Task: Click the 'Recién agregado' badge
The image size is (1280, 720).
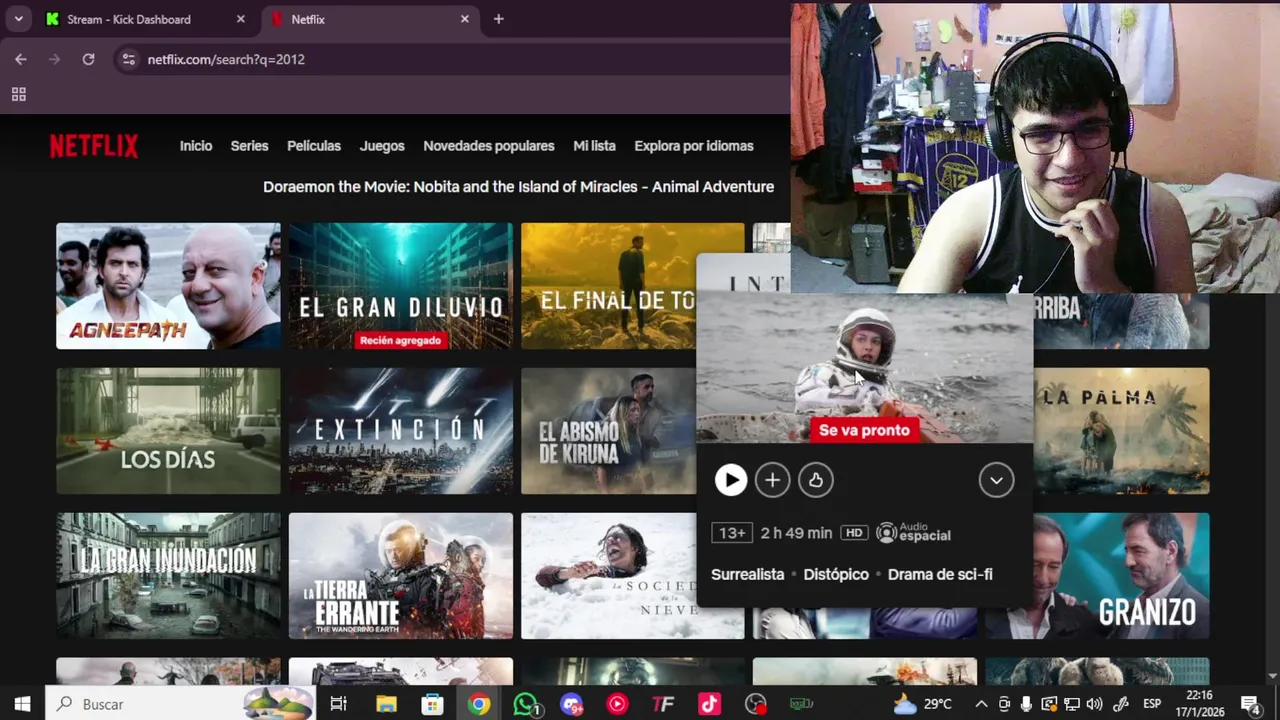Action: point(400,340)
